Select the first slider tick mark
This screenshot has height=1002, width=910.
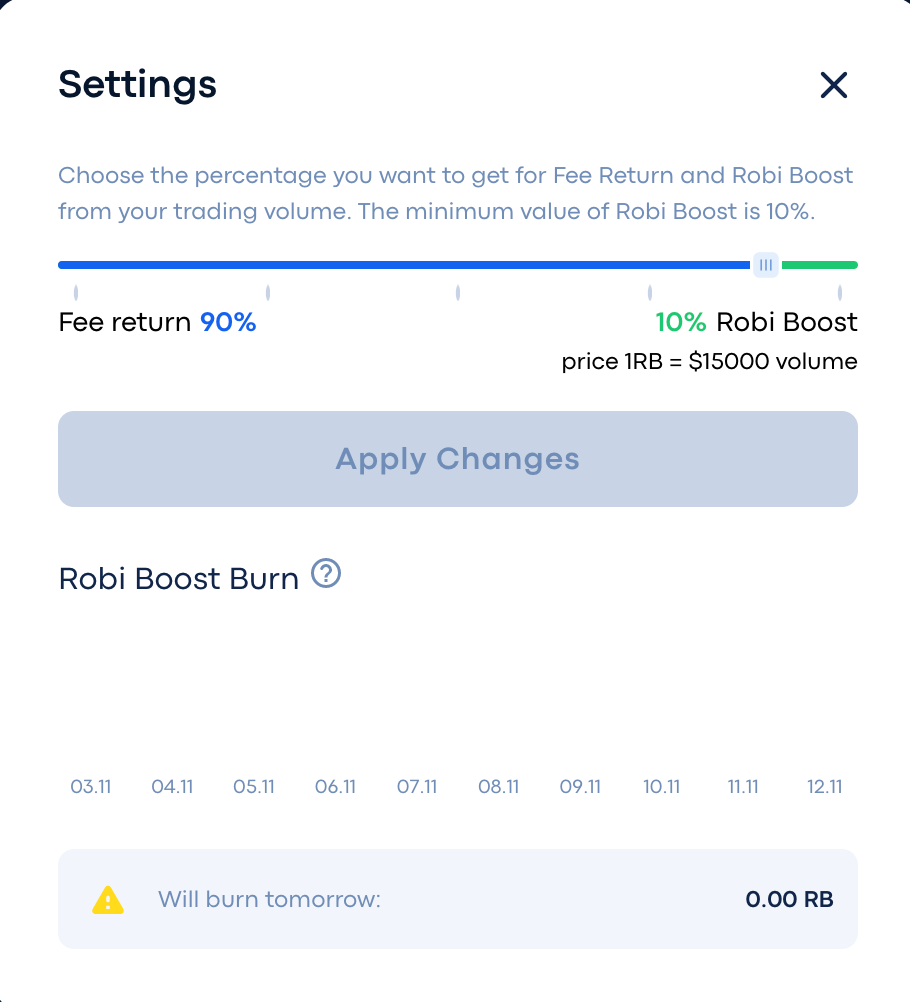pos(76,293)
